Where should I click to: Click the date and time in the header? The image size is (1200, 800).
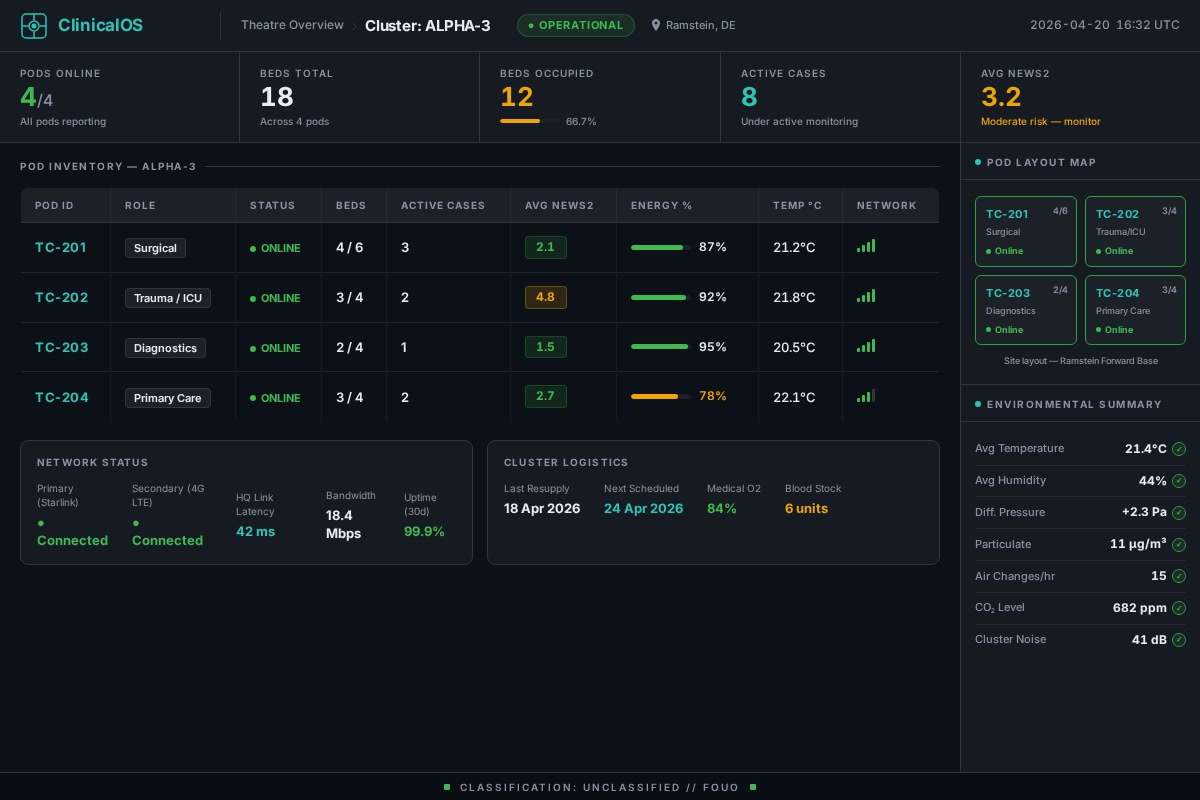(1105, 26)
